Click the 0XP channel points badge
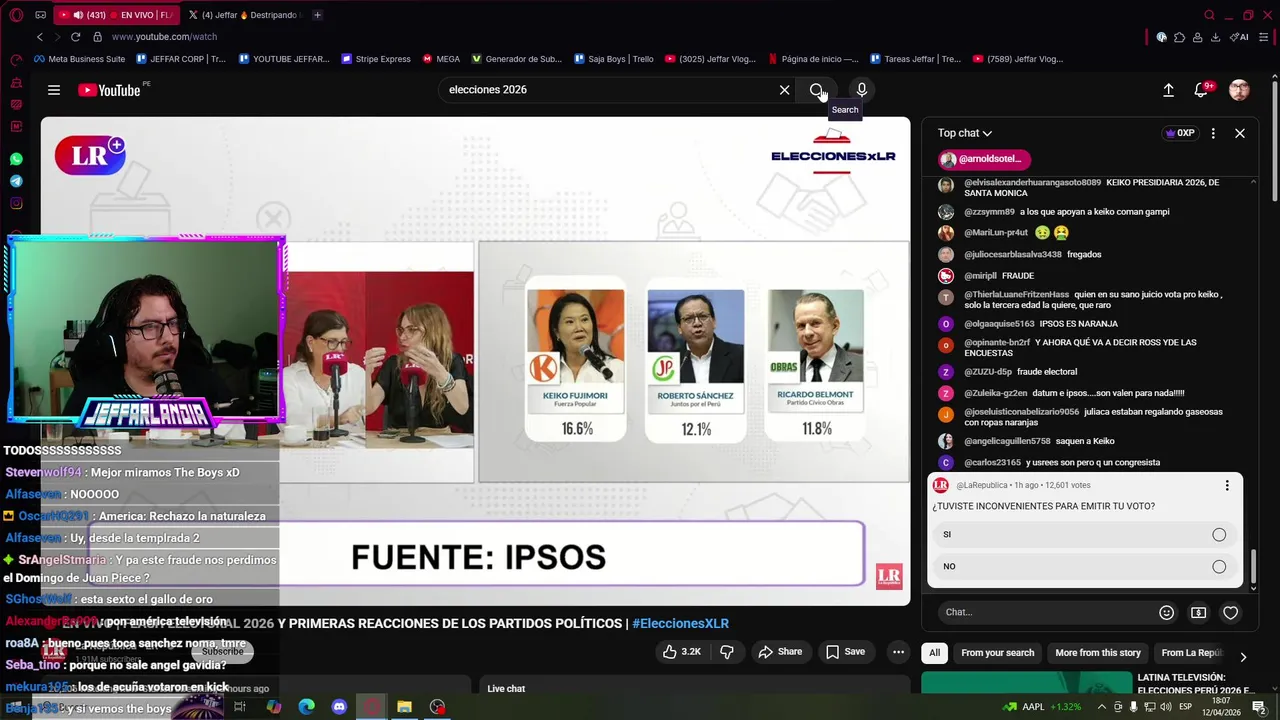The height and width of the screenshot is (720, 1280). tap(1180, 133)
